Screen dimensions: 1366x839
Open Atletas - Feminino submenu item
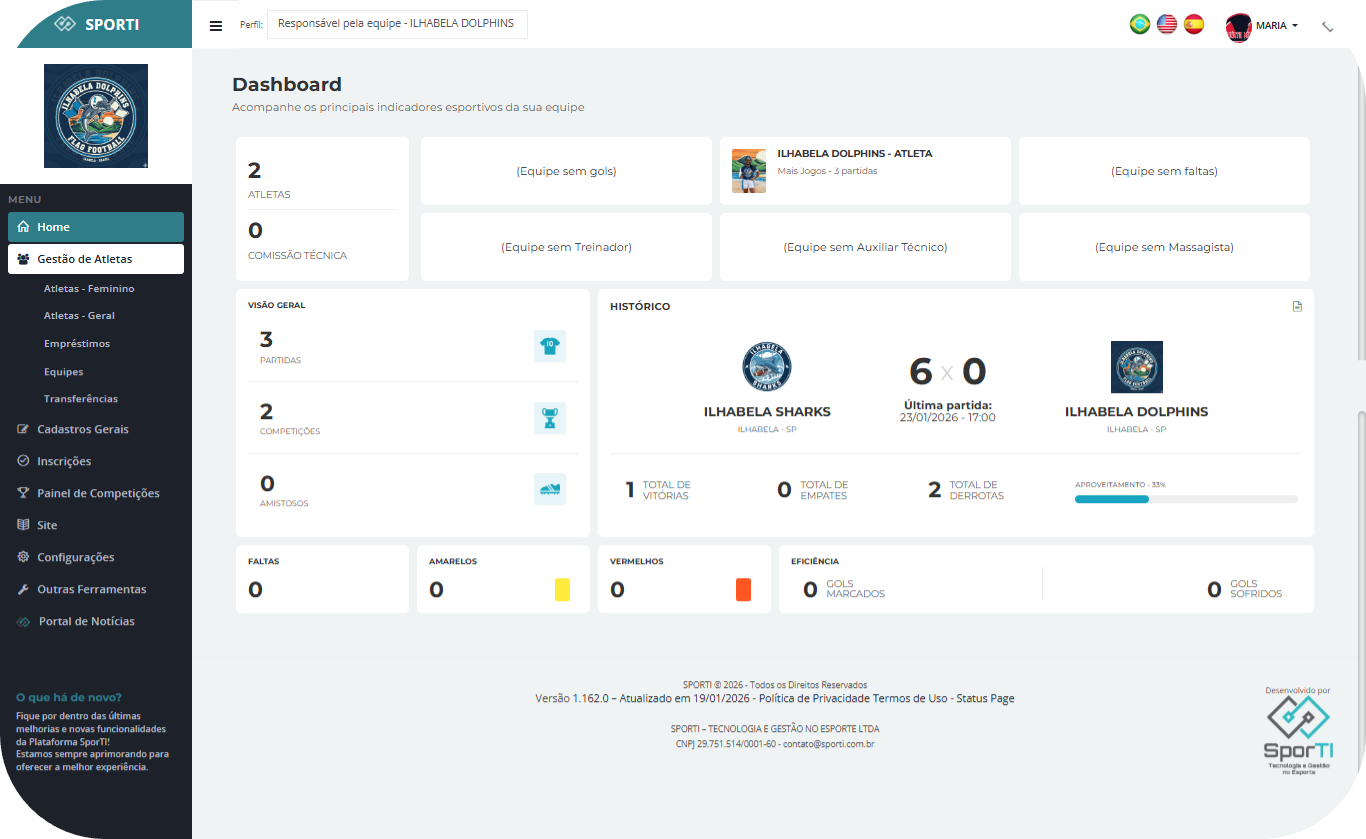[89, 289]
